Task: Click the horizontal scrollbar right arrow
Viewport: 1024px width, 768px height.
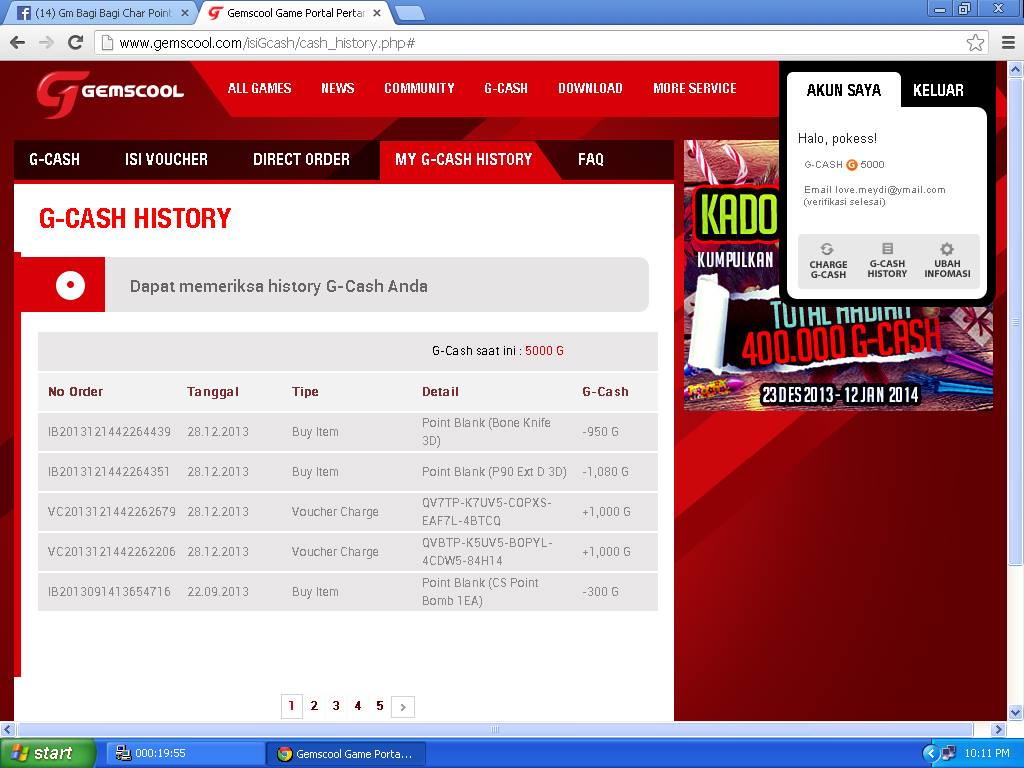Action: click(998, 729)
